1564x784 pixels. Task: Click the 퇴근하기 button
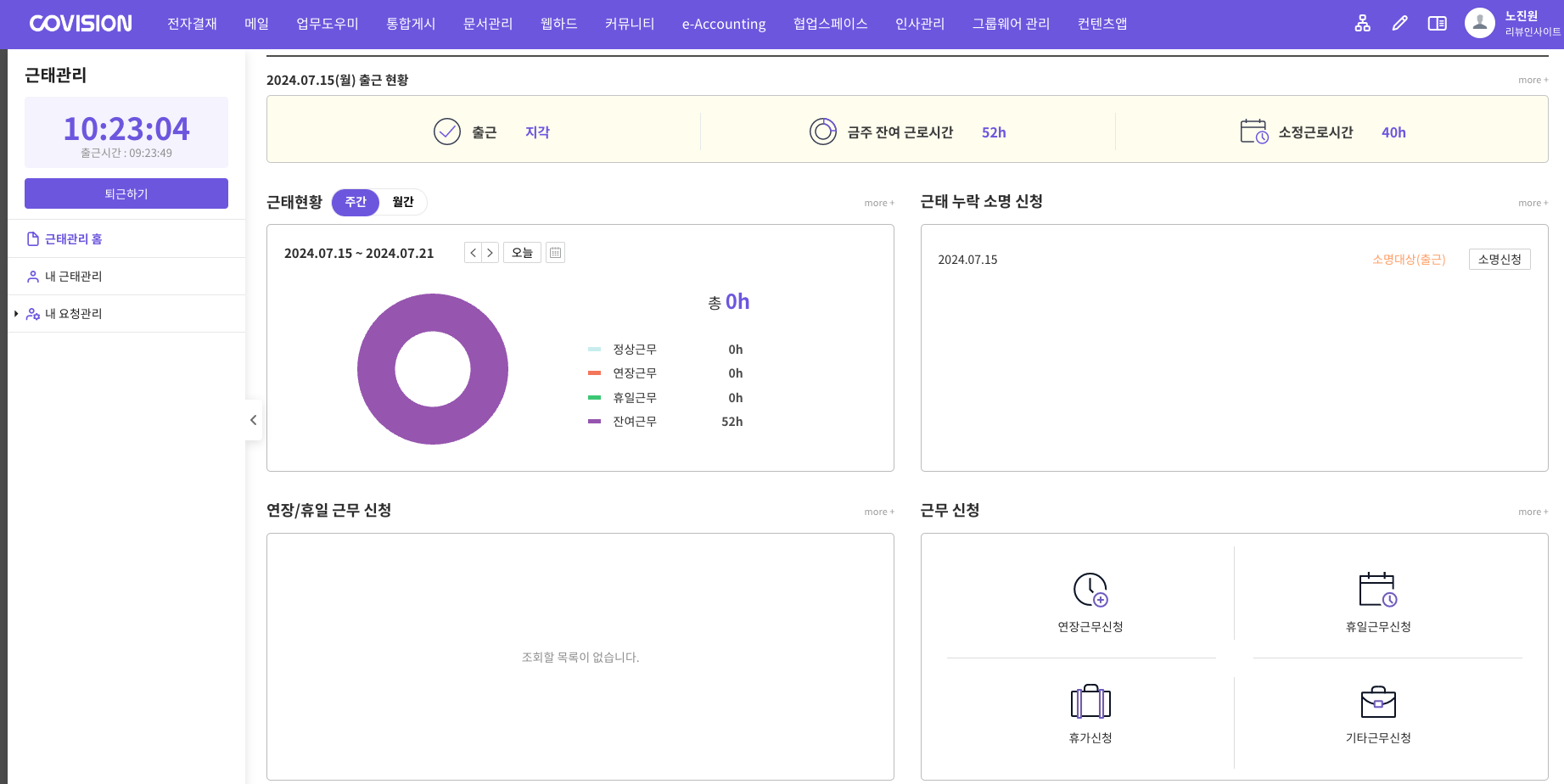coord(126,193)
